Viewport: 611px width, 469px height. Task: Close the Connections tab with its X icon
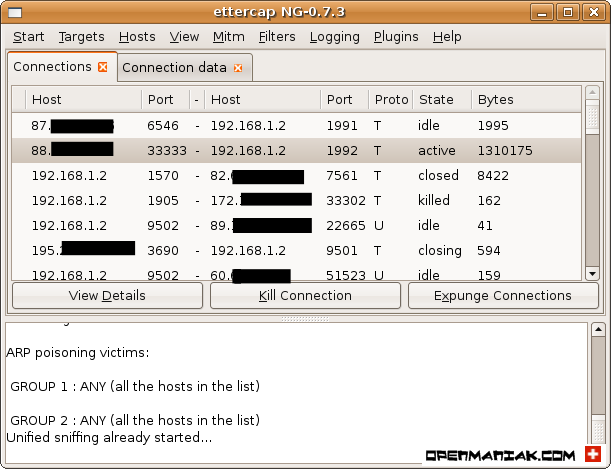102,67
